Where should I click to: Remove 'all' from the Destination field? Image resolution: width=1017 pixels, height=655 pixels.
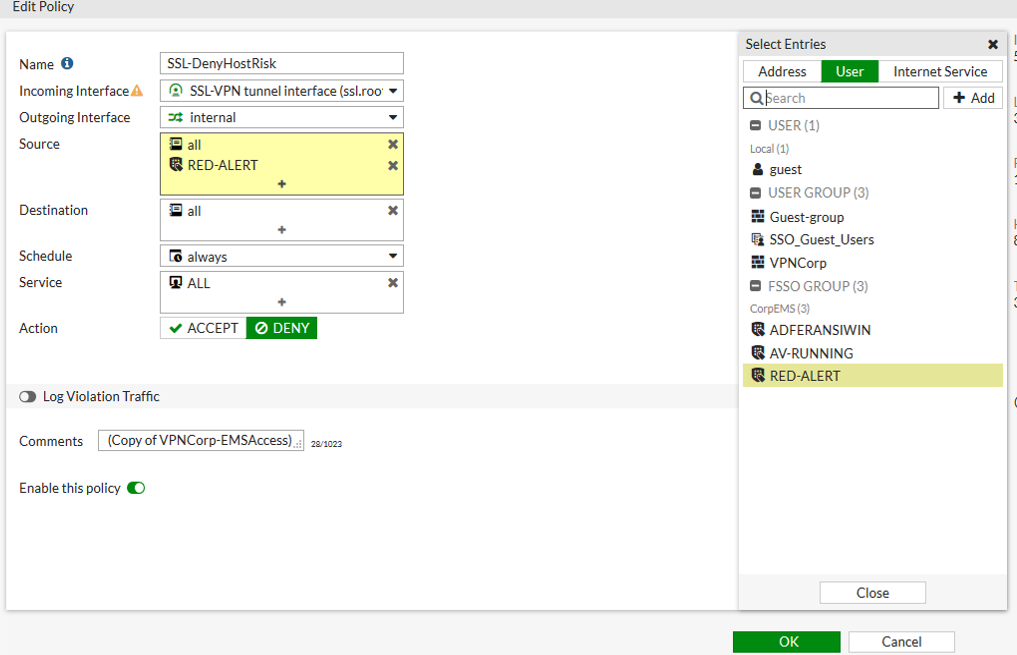pos(392,211)
